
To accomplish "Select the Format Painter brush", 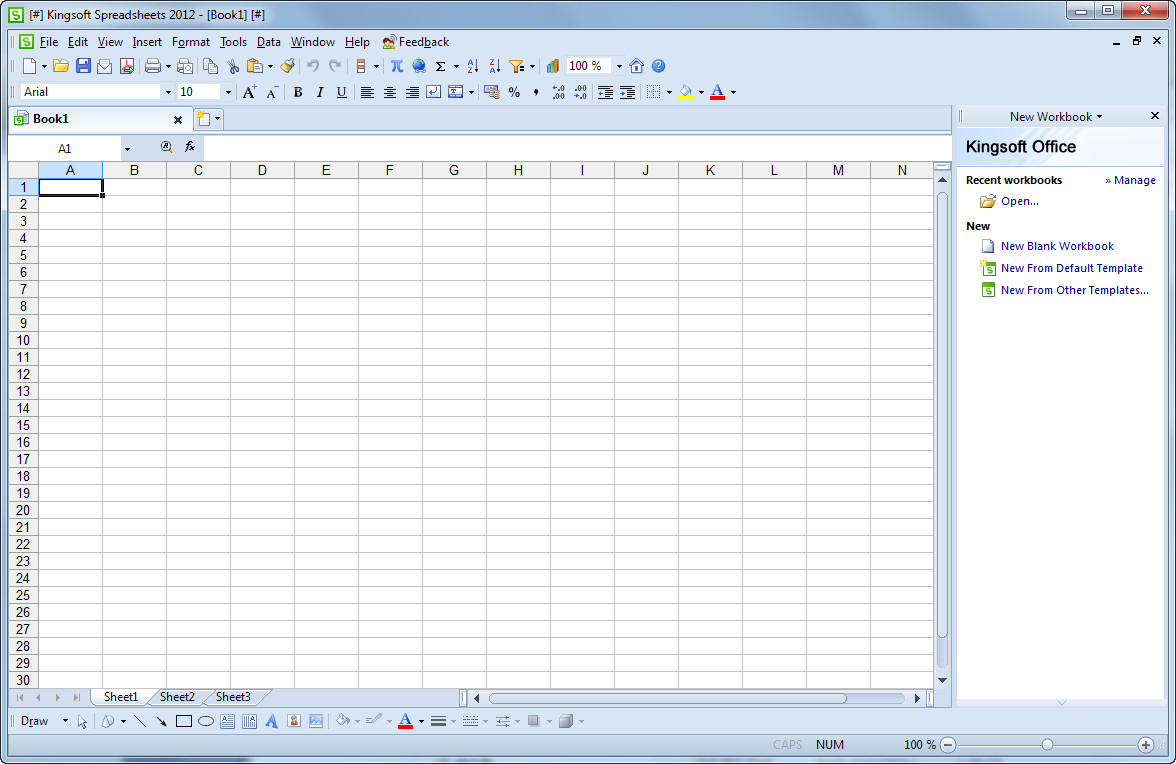I will [x=287, y=66].
